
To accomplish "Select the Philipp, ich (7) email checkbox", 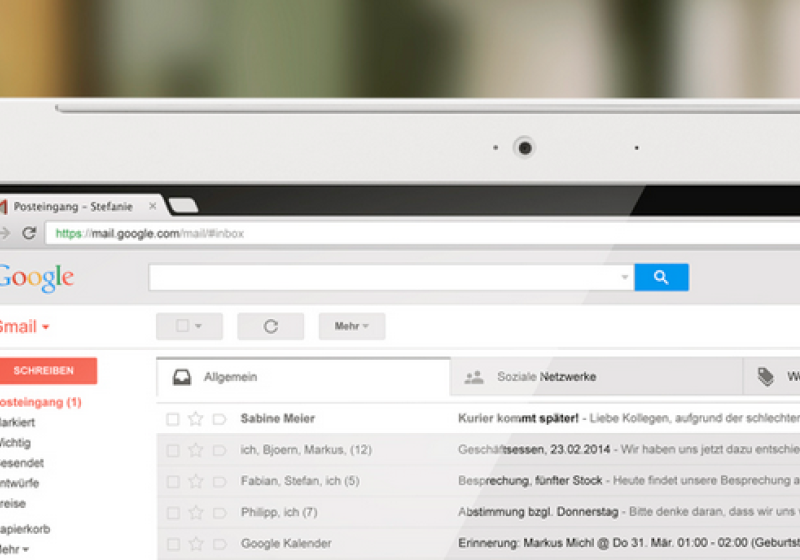I will click(x=173, y=513).
